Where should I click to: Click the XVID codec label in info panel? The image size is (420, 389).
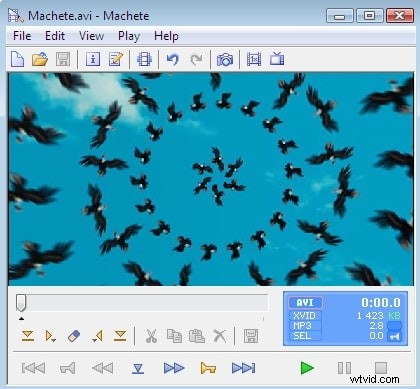(304, 316)
